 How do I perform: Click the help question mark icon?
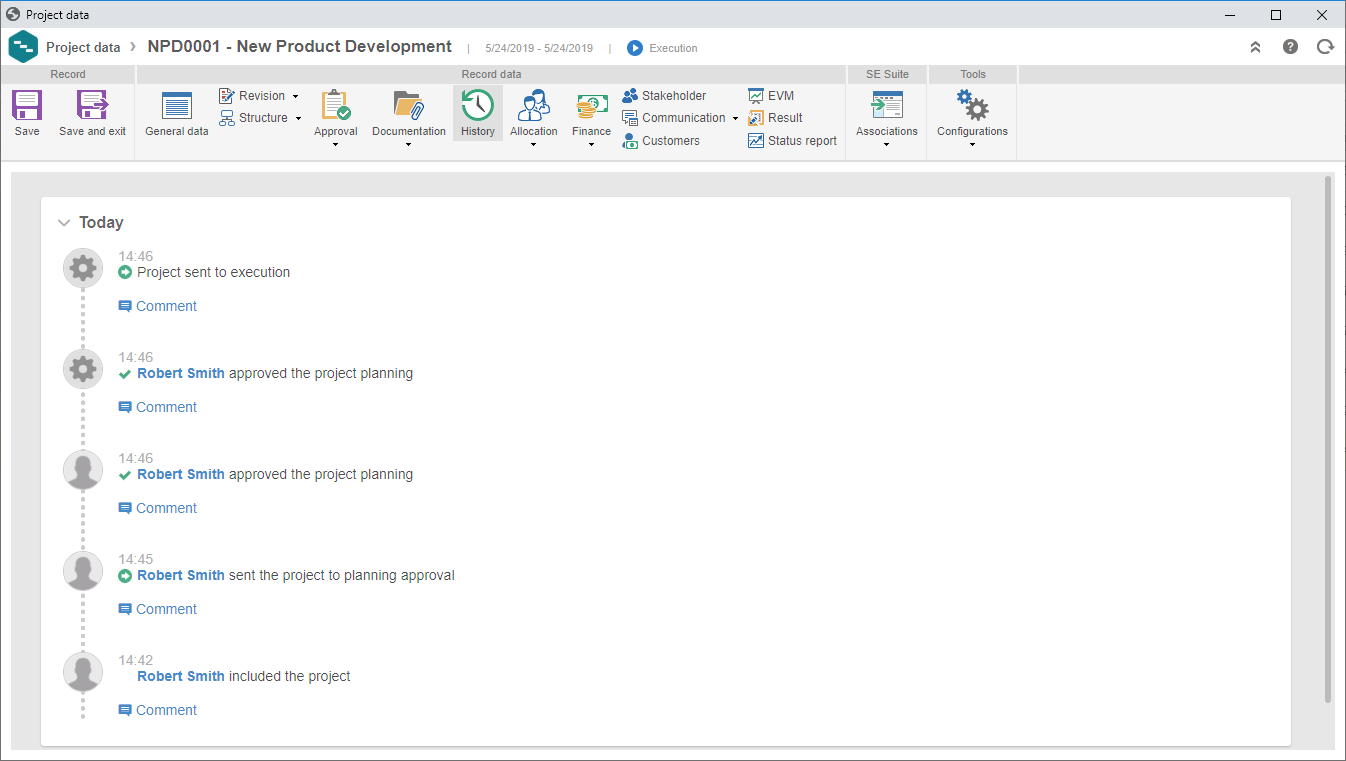point(1291,47)
